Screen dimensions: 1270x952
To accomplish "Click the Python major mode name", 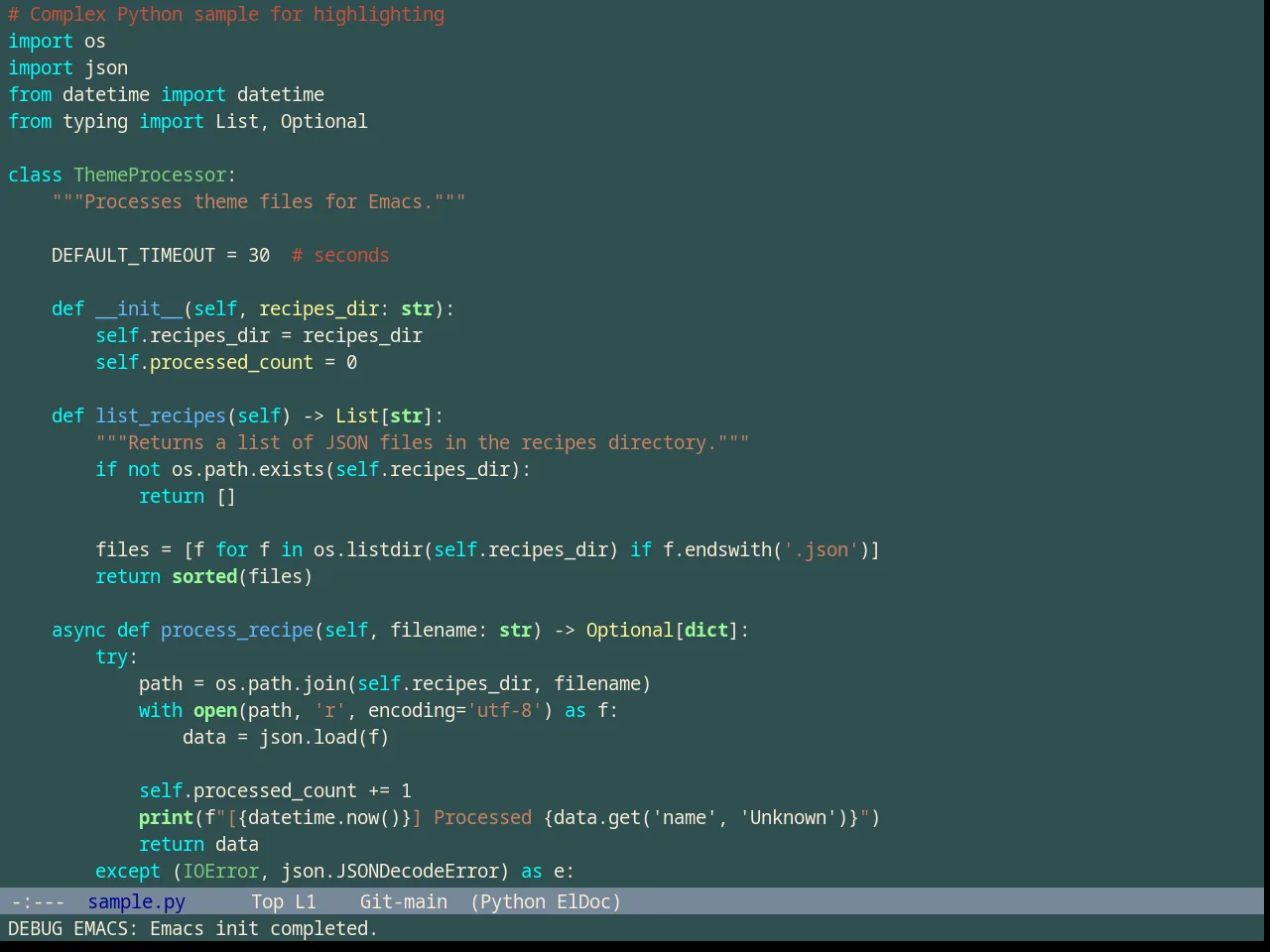I will pyautogui.click(x=513, y=901).
